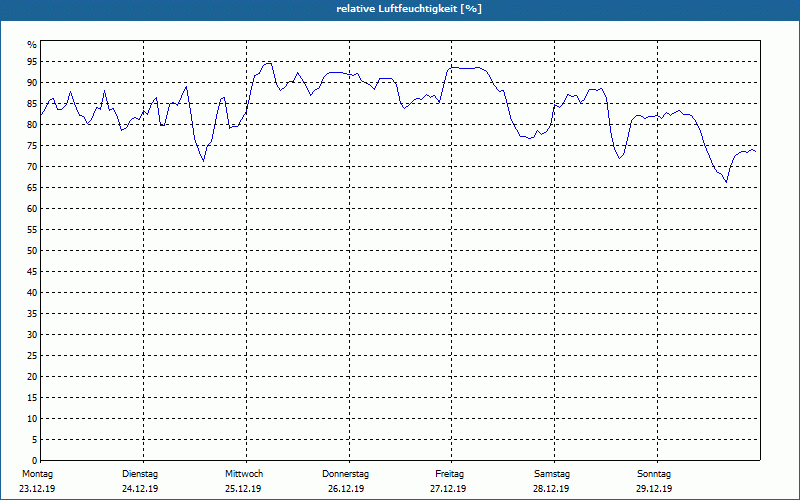Click the y-axis value '80'
The height and width of the screenshot is (500, 800).
(32, 124)
